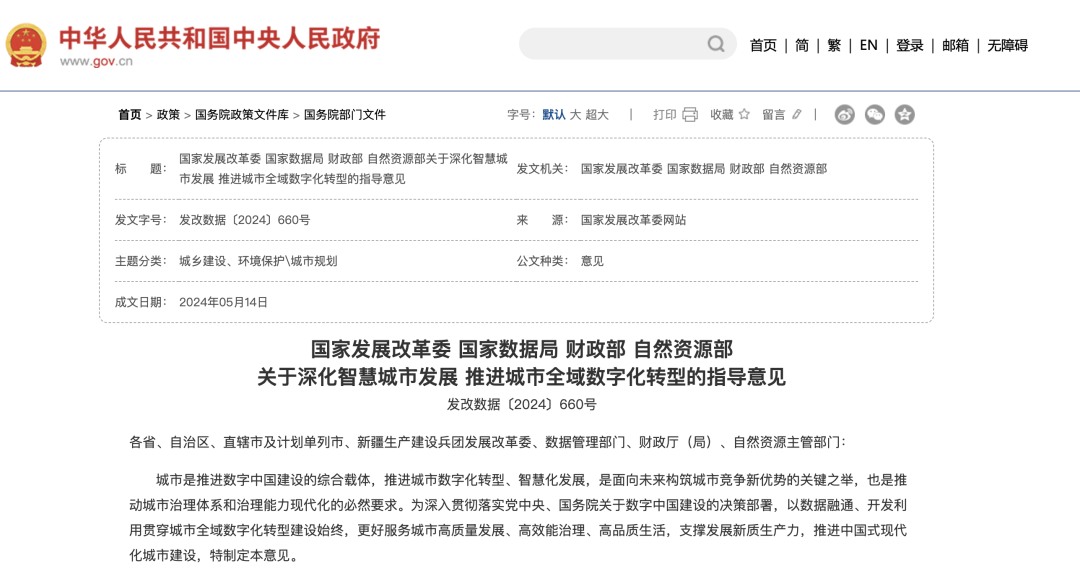This screenshot has height=579, width=1080.
Task: Click the main heading line 国家发展改革委 国家数据局
Action: [x=522, y=350]
